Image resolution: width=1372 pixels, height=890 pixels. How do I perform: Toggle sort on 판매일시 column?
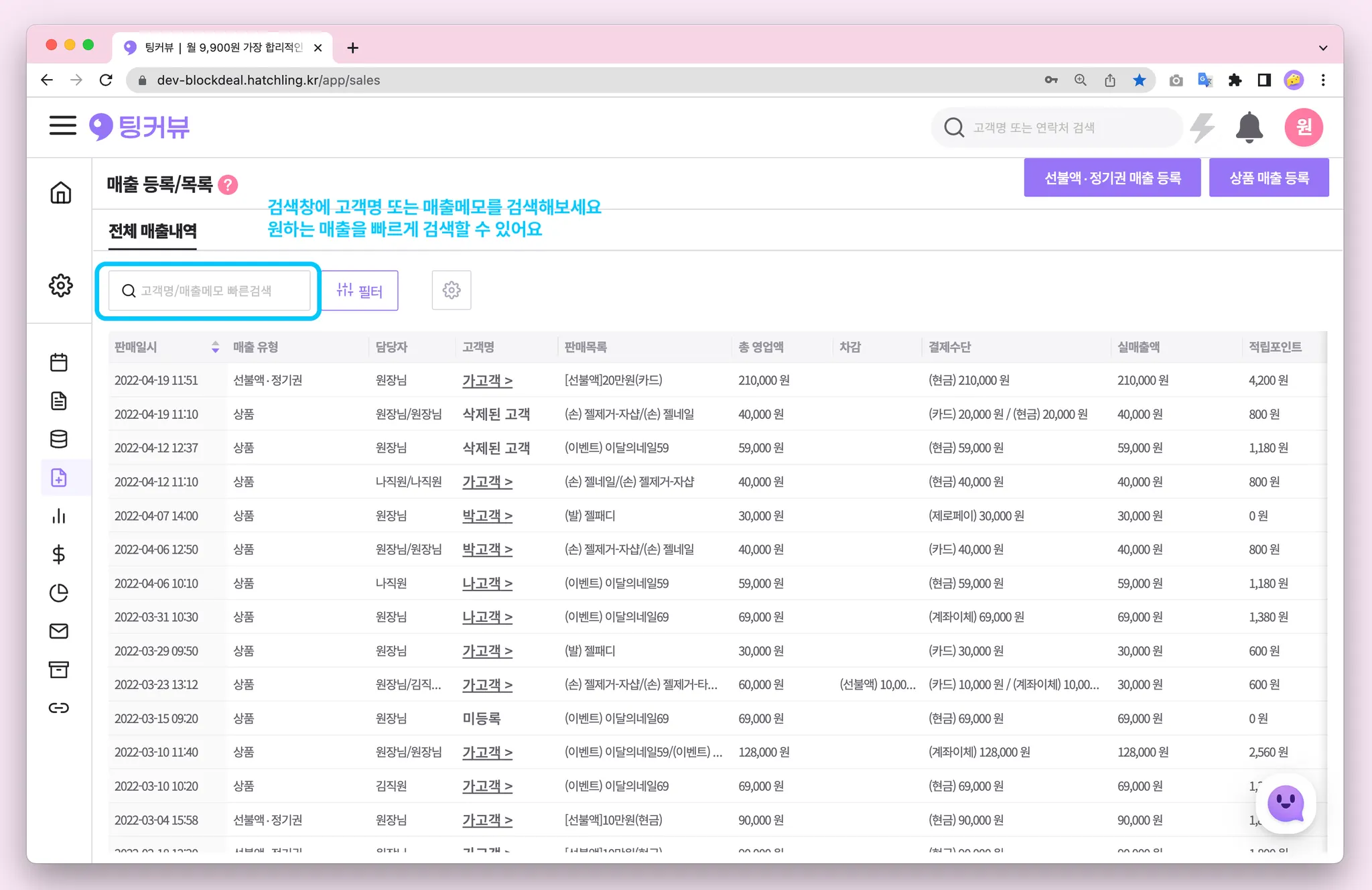coord(215,347)
